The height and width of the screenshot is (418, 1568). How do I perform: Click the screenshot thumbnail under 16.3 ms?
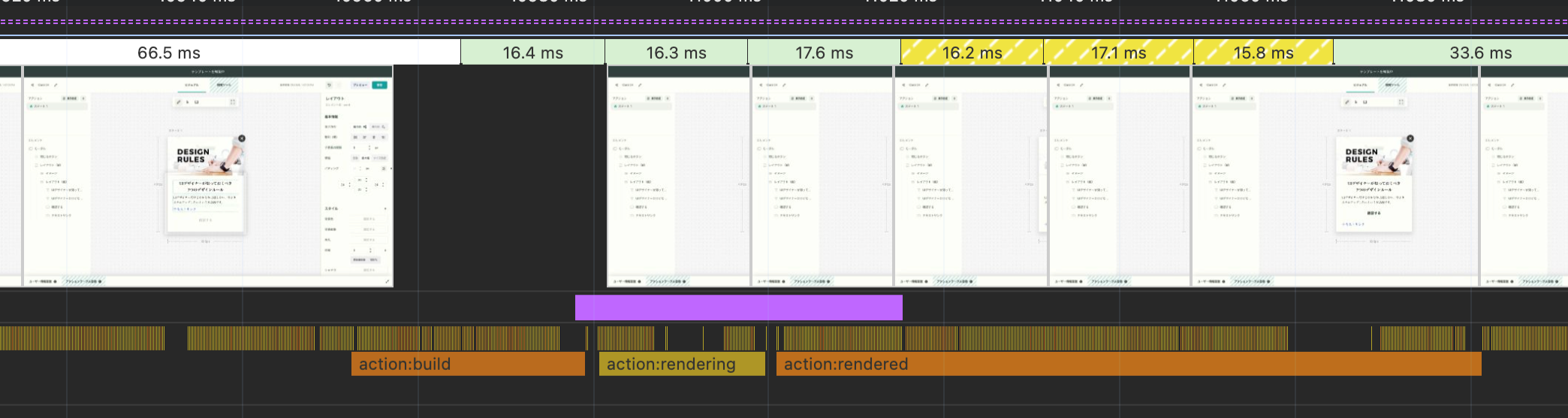coord(678,177)
